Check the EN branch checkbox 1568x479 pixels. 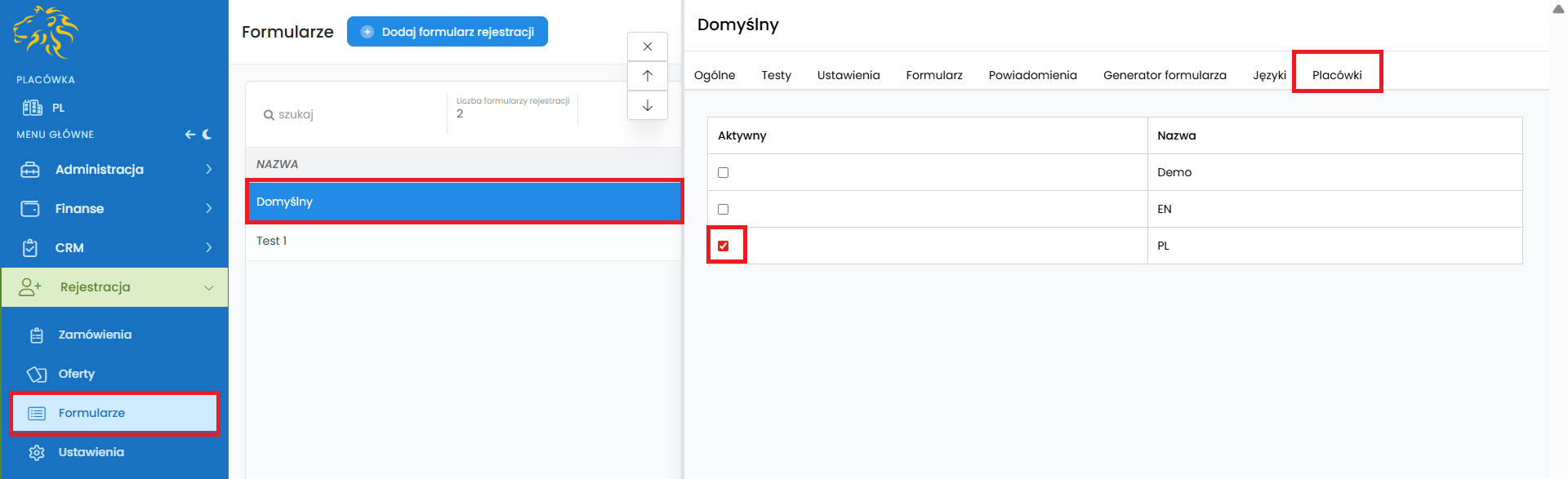point(723,209)
